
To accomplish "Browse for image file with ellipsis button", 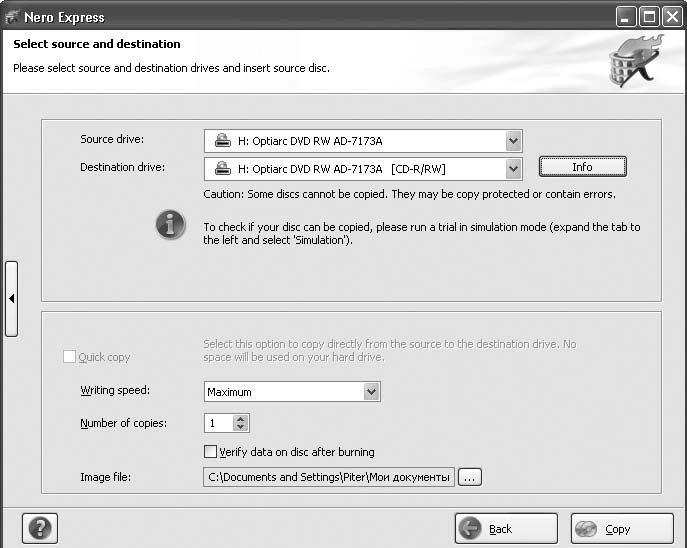I will (x=470, y=478).
